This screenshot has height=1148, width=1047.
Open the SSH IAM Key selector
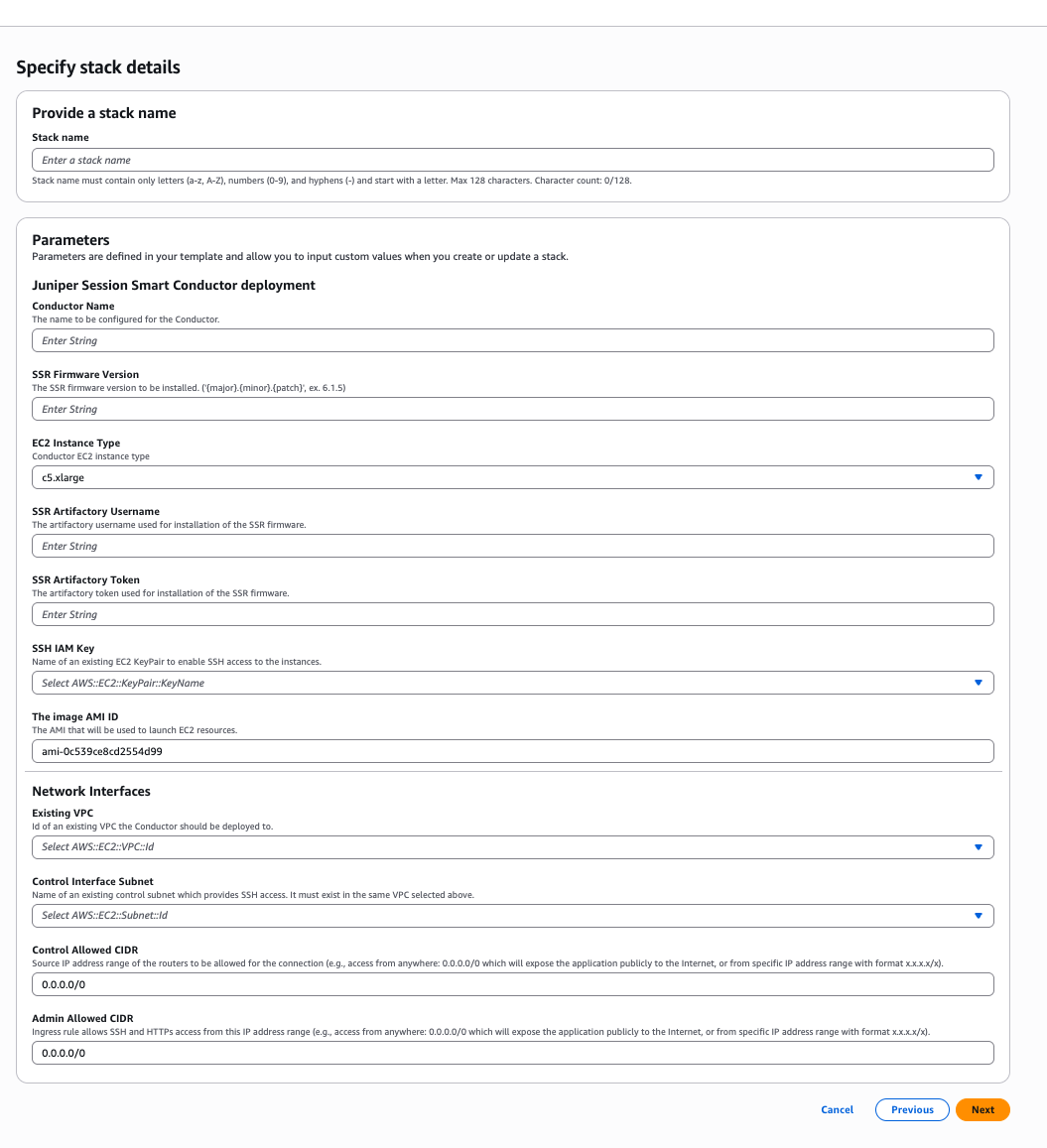click(x=496, y=683)
